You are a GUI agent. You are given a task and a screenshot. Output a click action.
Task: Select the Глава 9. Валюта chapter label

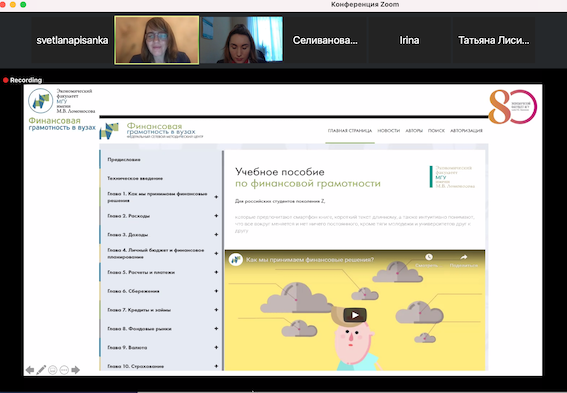pyautogui.click(x=127, y=347)
